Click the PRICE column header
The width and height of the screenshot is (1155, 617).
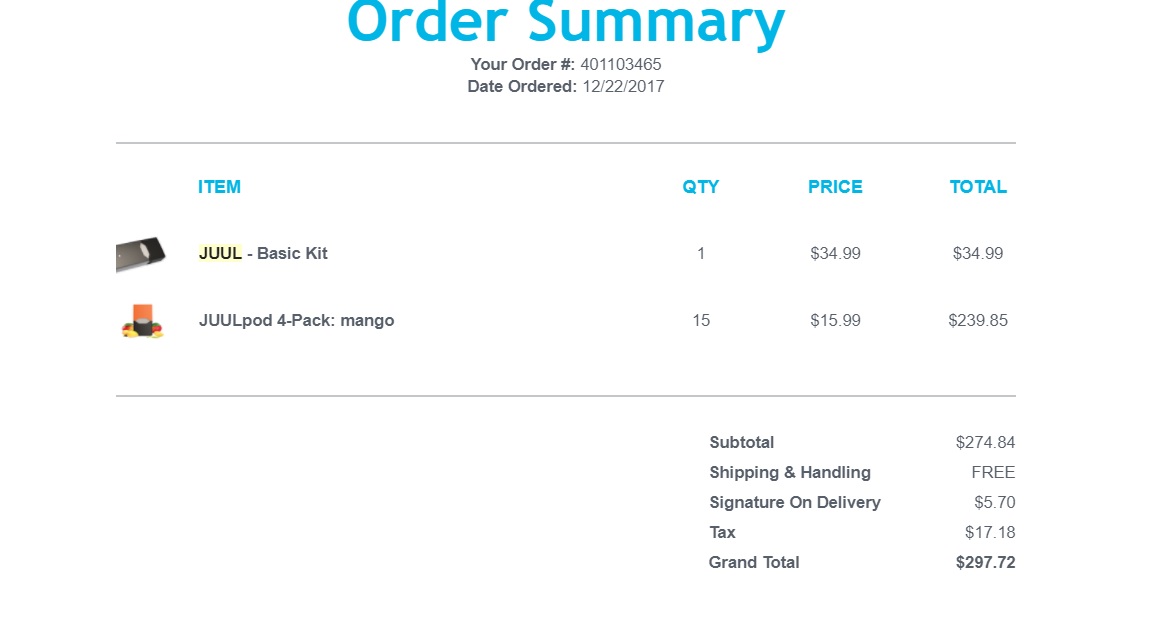pos(835,186)
